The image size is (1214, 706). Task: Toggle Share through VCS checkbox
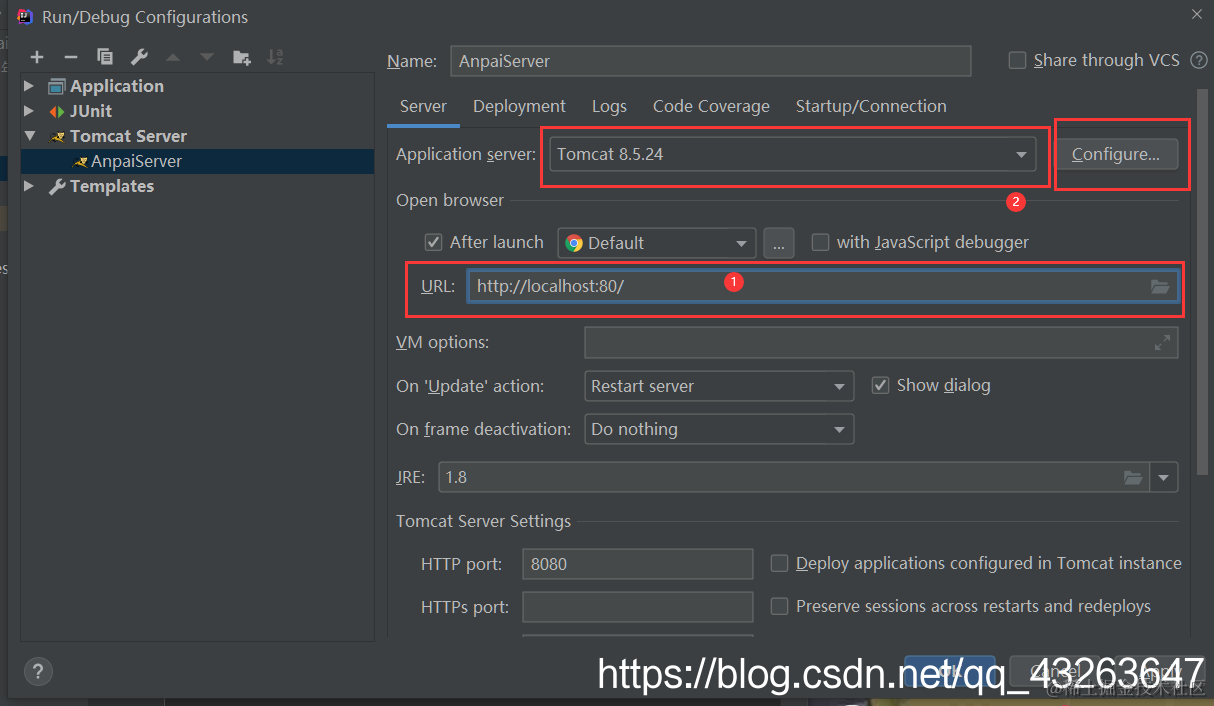click(x=1017, y=61)
